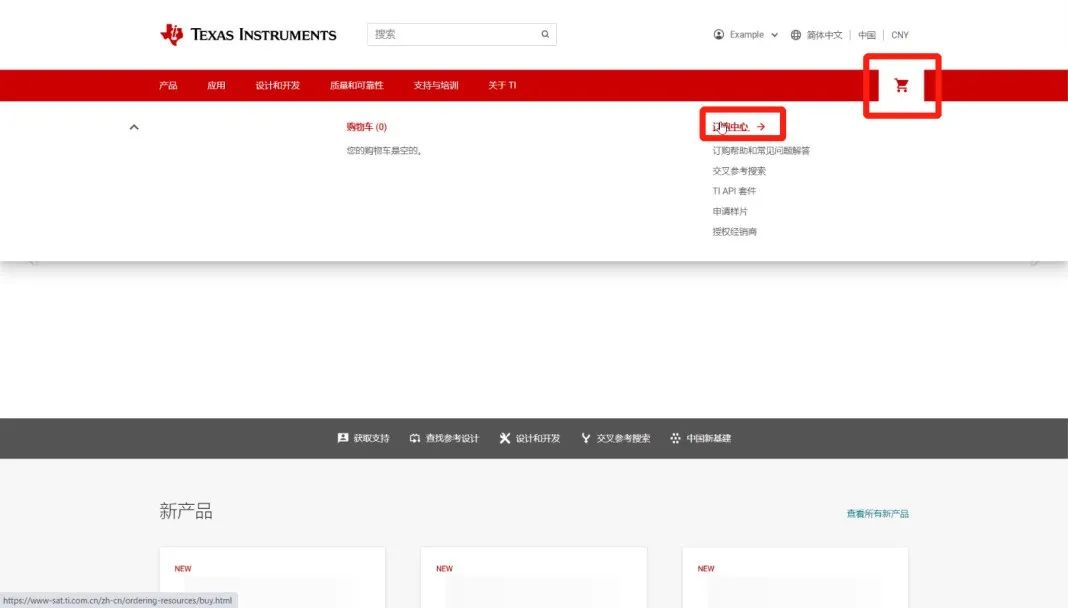Open 订单中心 link

click(x=731, y=126)
